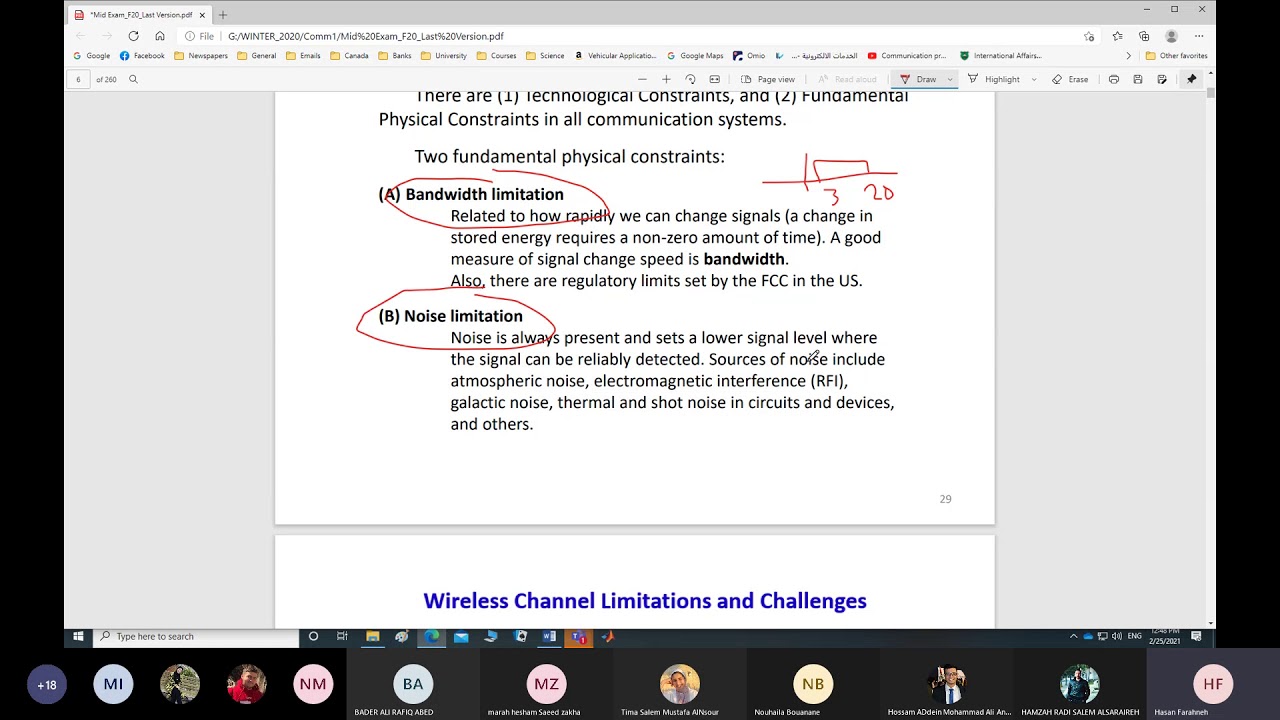Show more bookmarks chevron
This screenshot has height=720, width=1280.
point(1129,56)
